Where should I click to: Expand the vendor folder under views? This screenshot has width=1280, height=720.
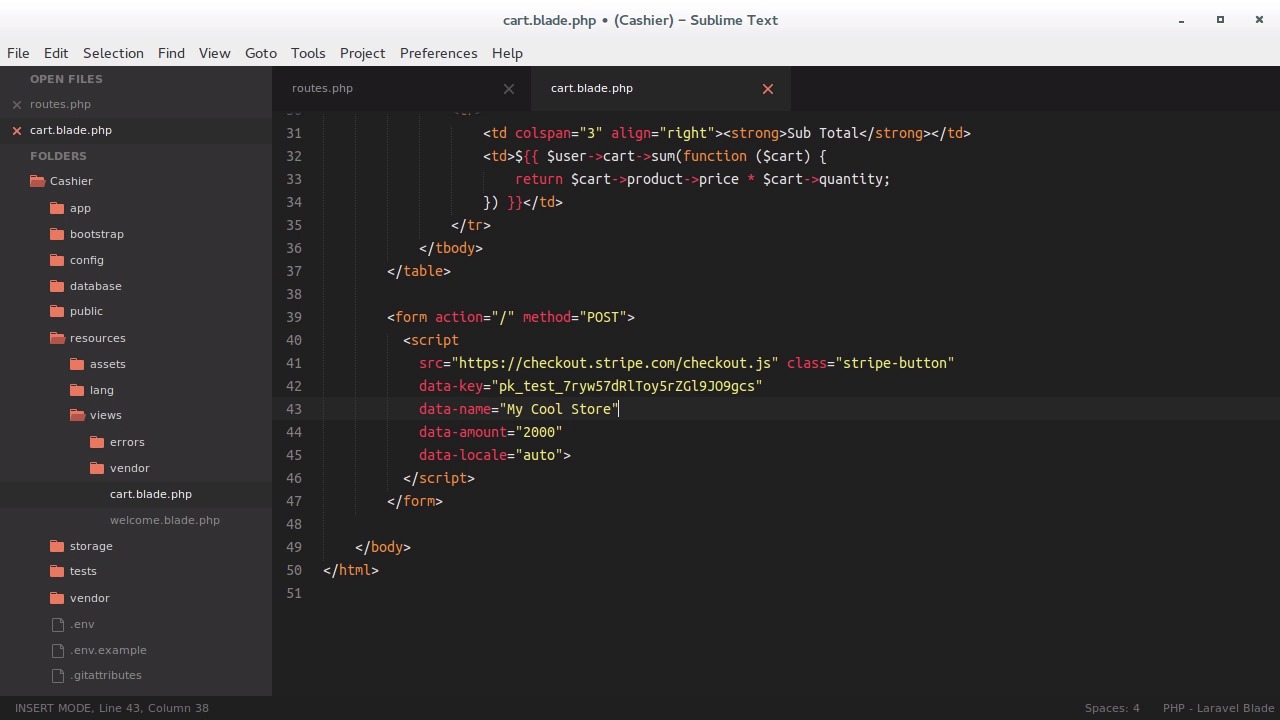pyautogui.click(x=130, y=468)
